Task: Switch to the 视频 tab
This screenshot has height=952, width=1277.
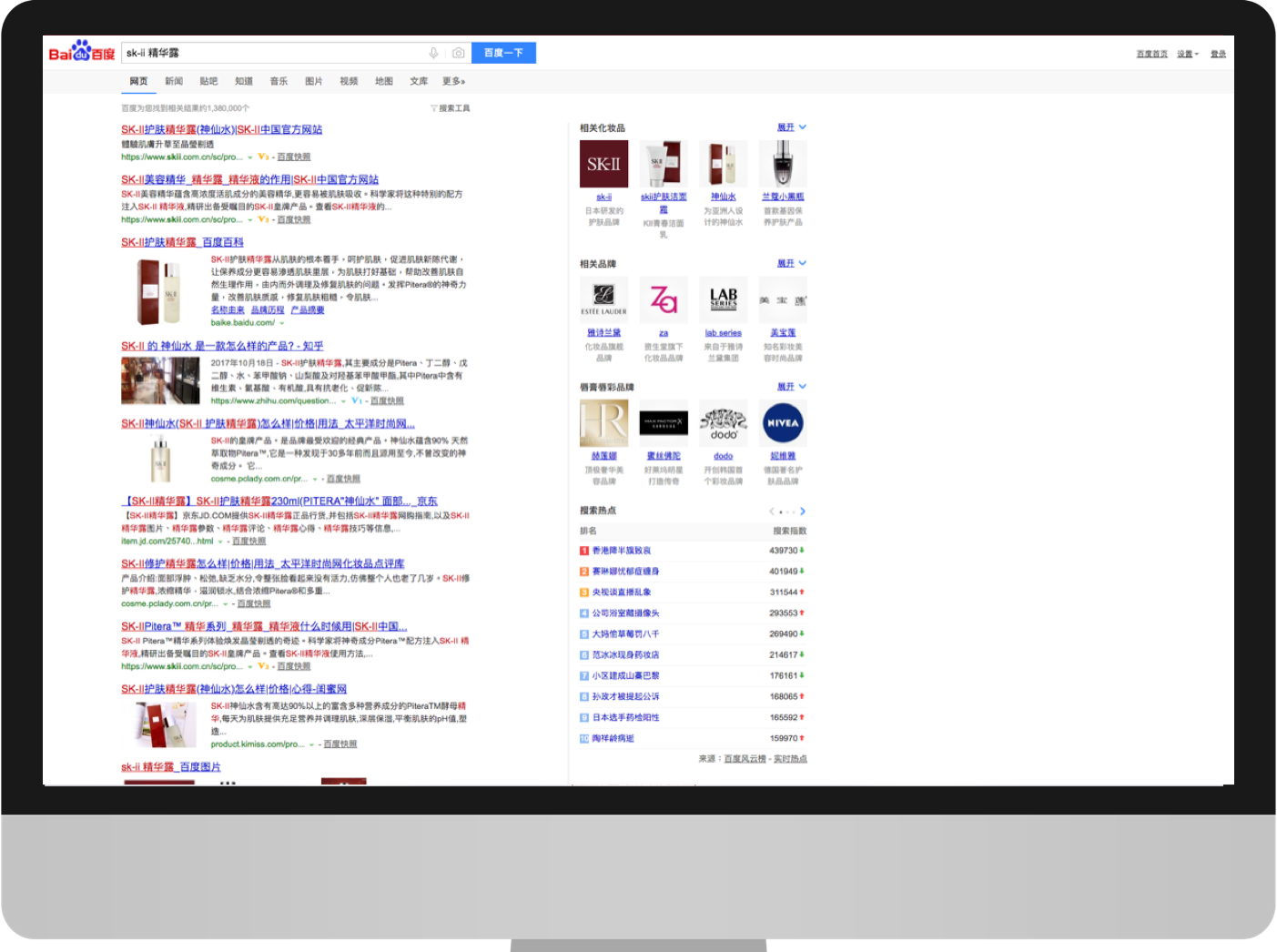Action: (x=349, y=81)
